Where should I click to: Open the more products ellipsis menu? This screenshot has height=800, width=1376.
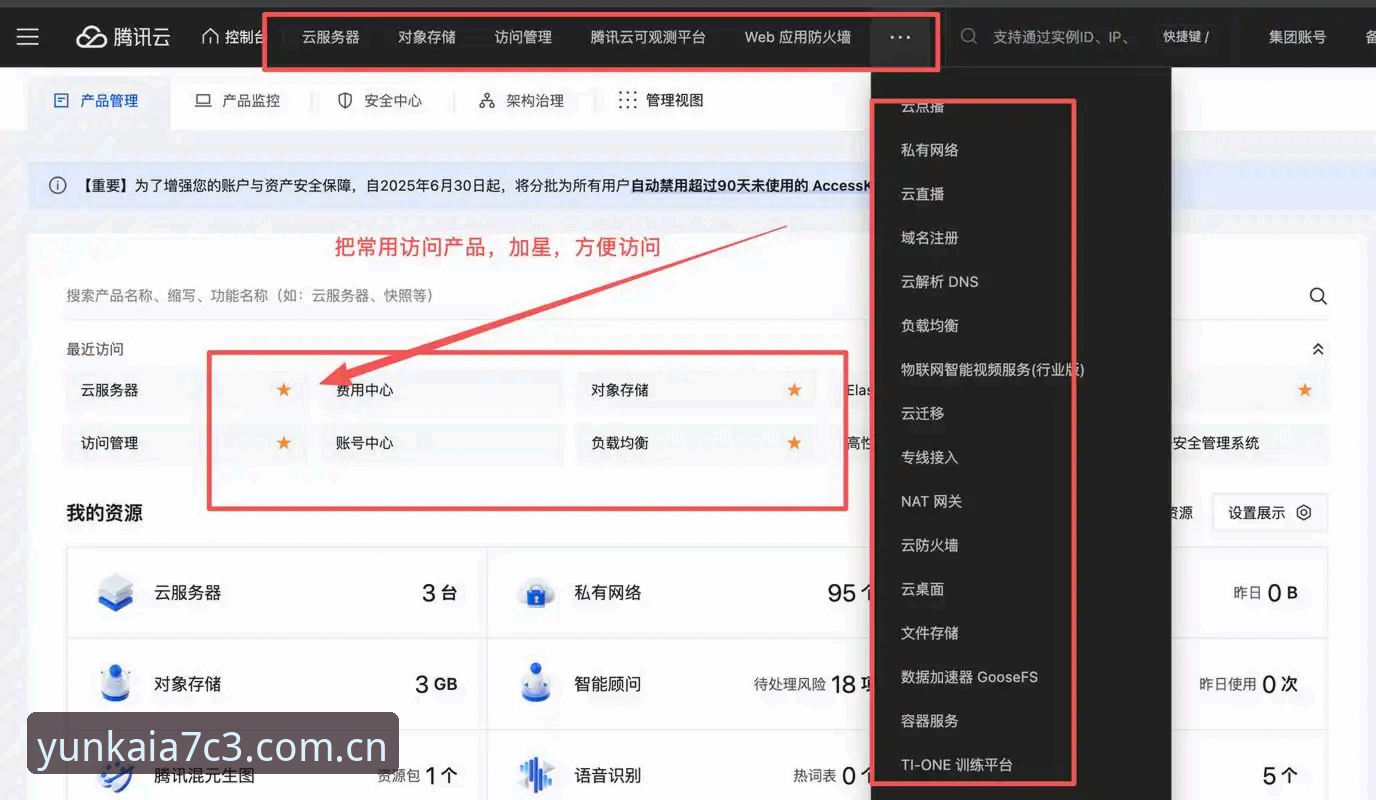[900, 37]
